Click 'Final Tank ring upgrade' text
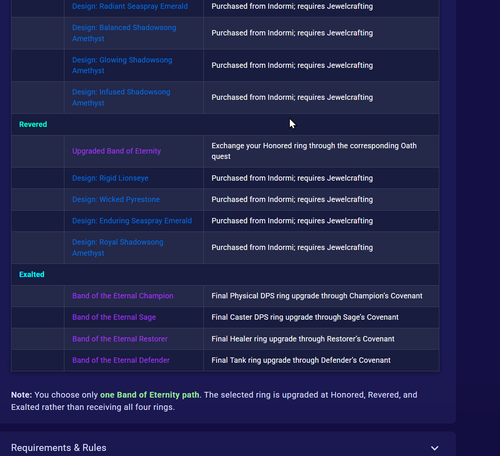This screenshot has height=456, width=500. 301,360
